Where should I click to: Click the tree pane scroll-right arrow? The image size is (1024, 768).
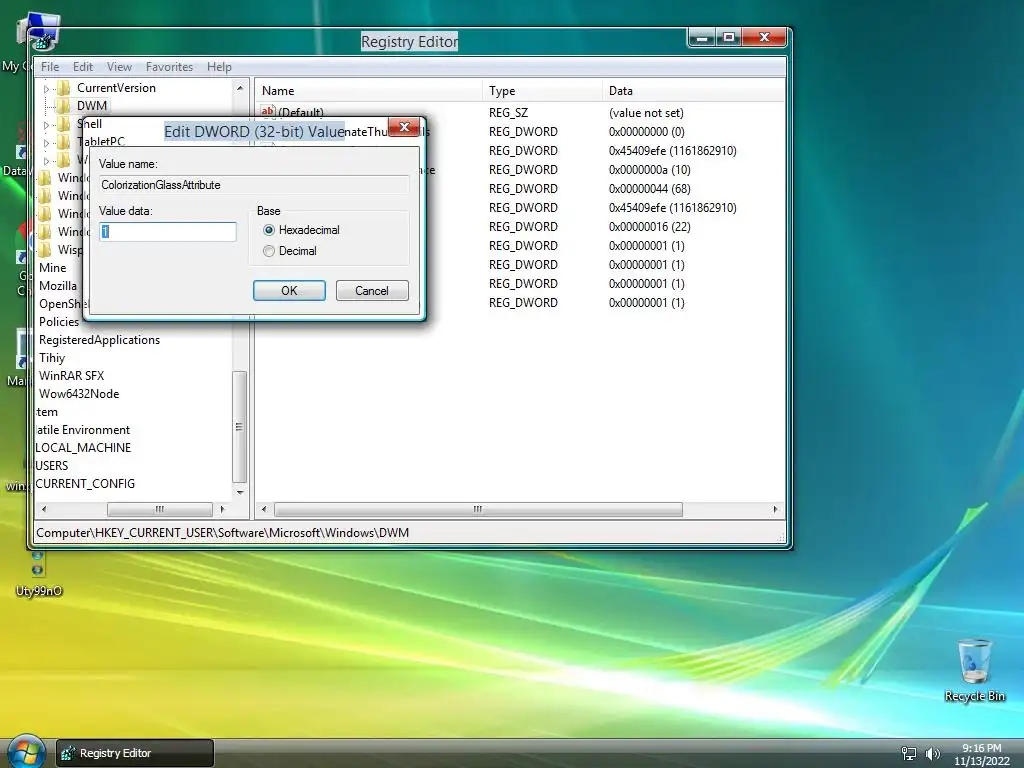tap(222, 509)
